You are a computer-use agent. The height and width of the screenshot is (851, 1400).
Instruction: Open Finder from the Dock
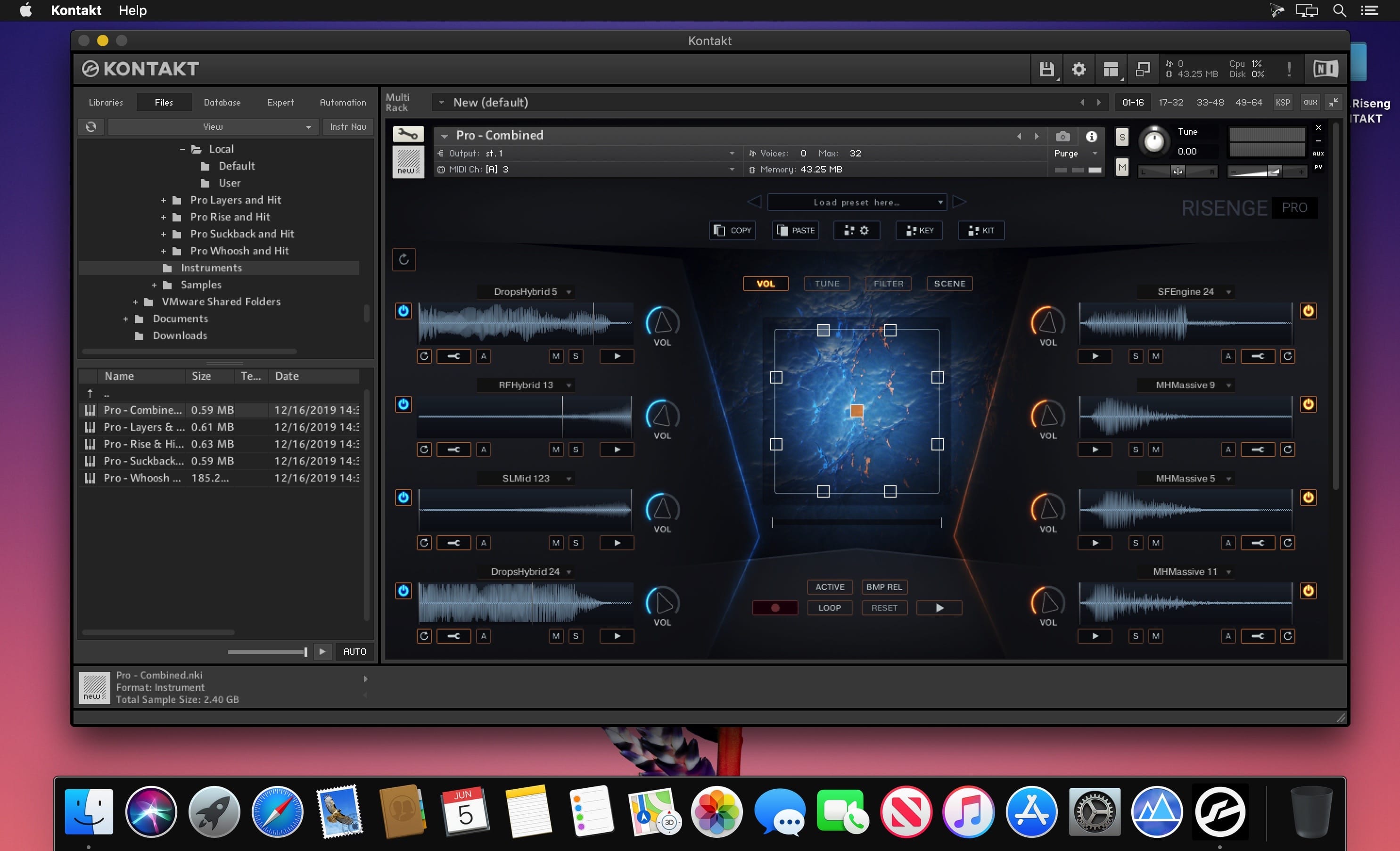89,811
